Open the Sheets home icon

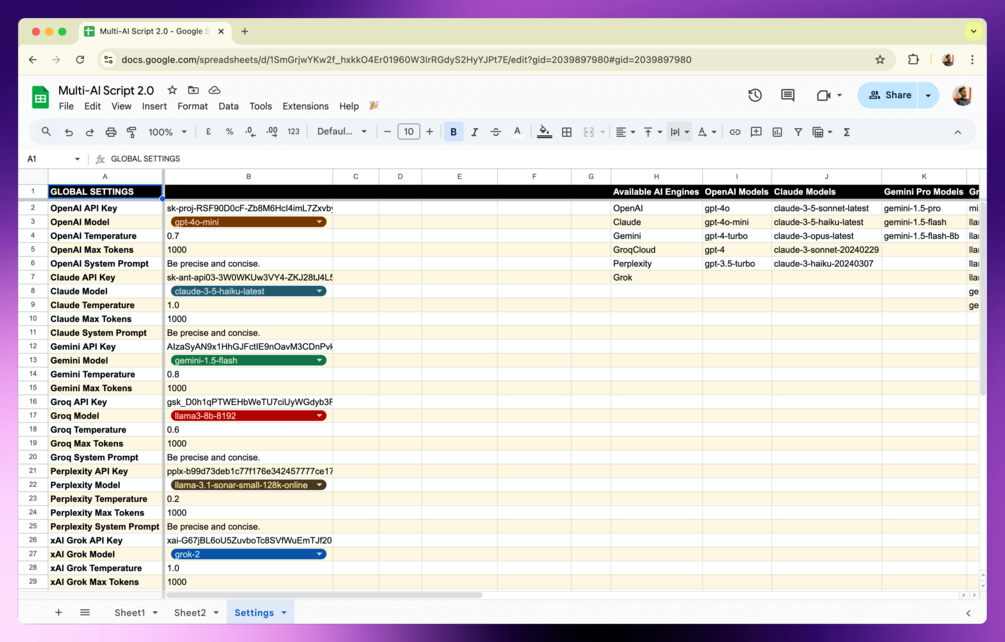[40, 98]
